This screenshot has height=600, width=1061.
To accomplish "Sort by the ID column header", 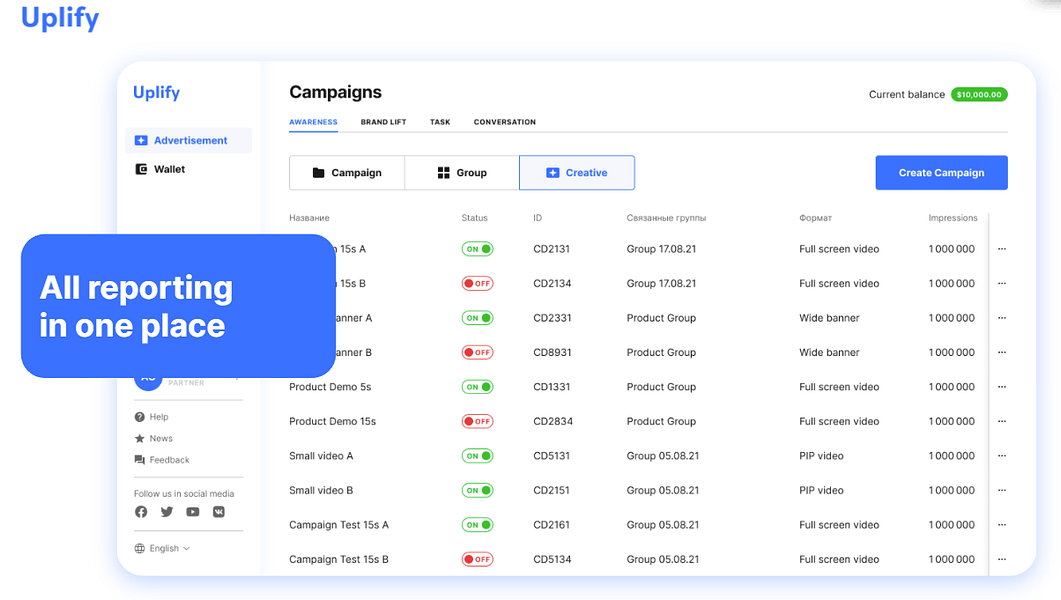I will [537, 218].
